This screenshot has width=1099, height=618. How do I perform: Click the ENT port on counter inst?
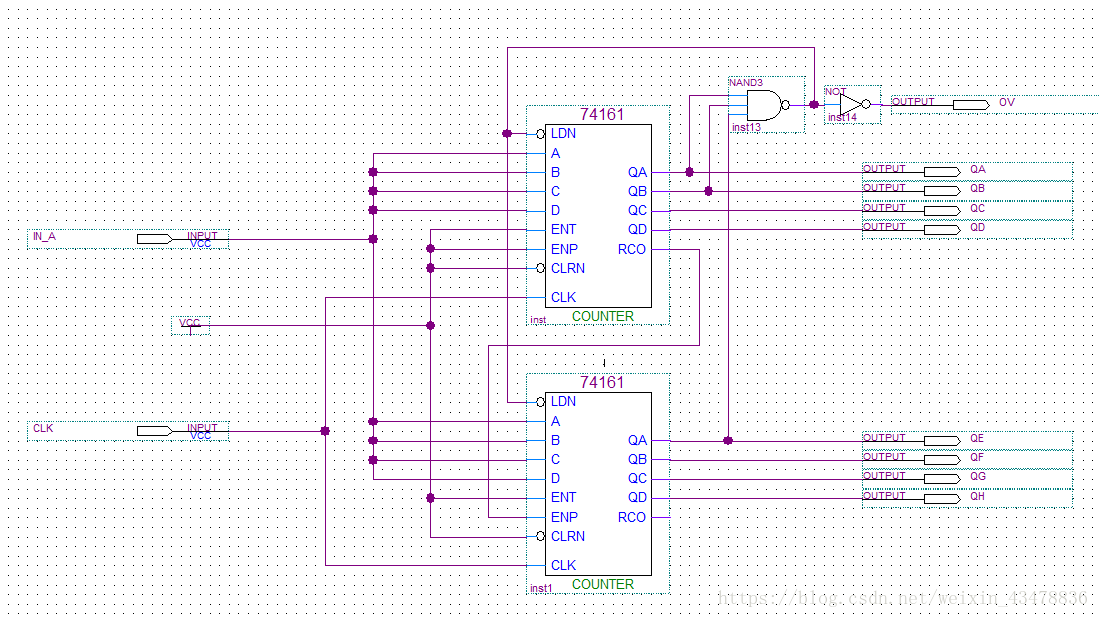point(563,229)
